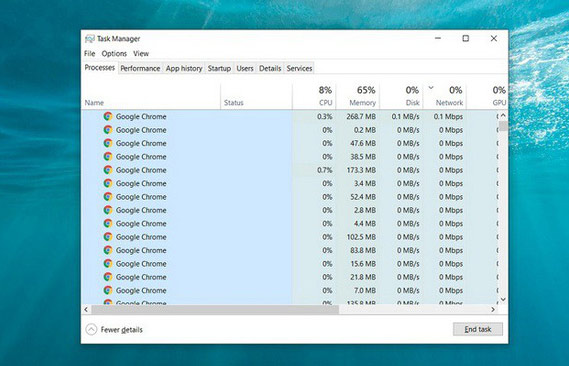
Task: Click the Fewer details label
Action: (122, 330)
